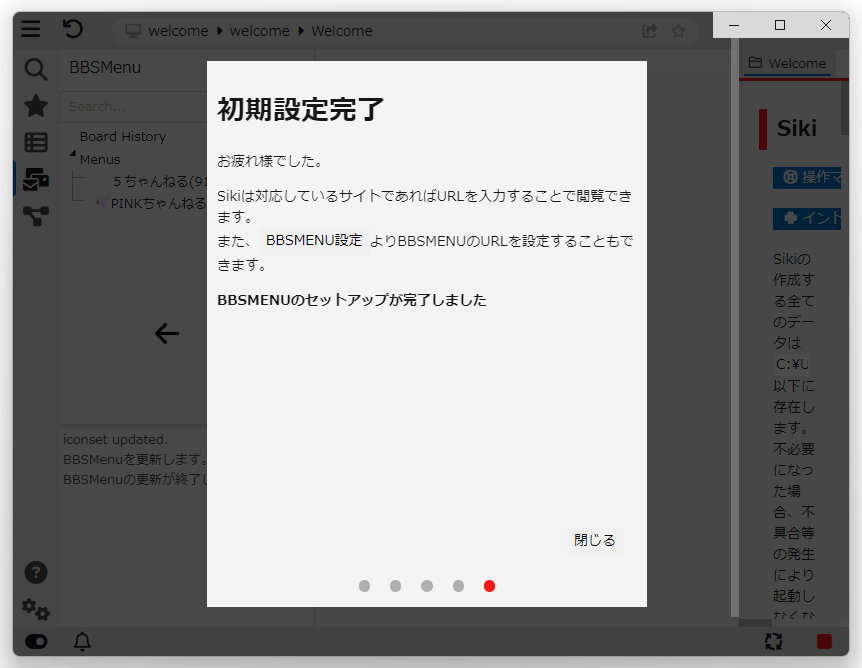Screen dimensions: 862x668
Task: Click the monitor icon in breadcrumb
Action: (133, 31)
